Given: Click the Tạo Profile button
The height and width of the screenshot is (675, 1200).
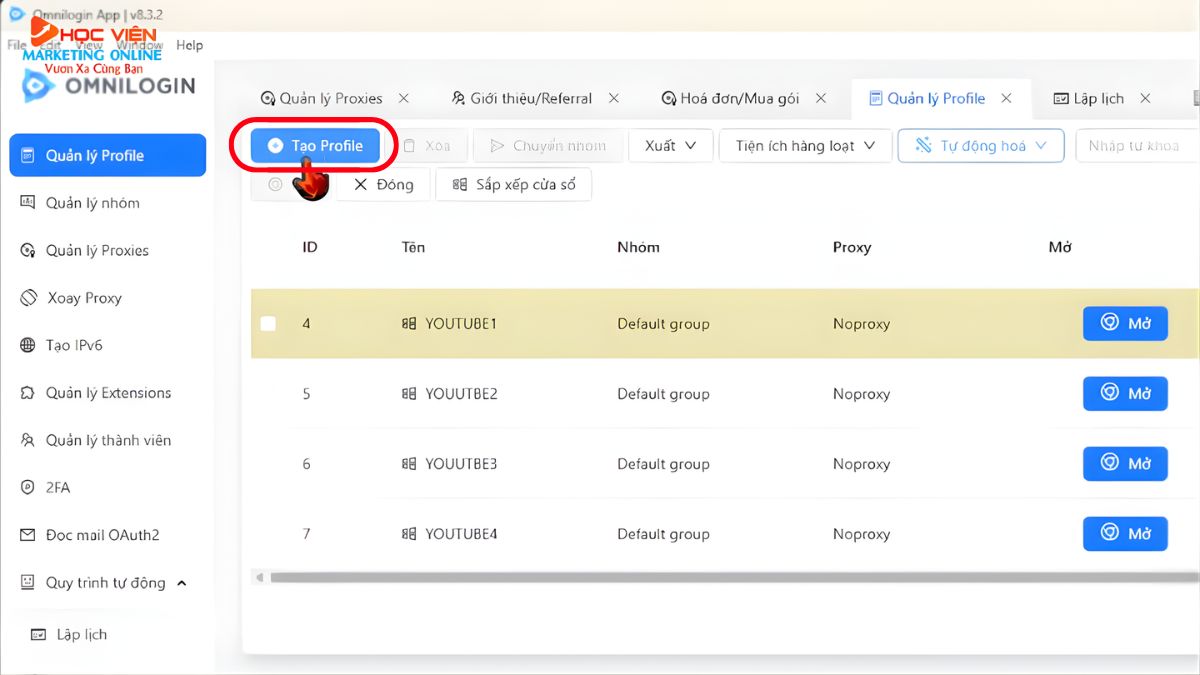Looking at the screenshot, I should (x=315, y=146).
